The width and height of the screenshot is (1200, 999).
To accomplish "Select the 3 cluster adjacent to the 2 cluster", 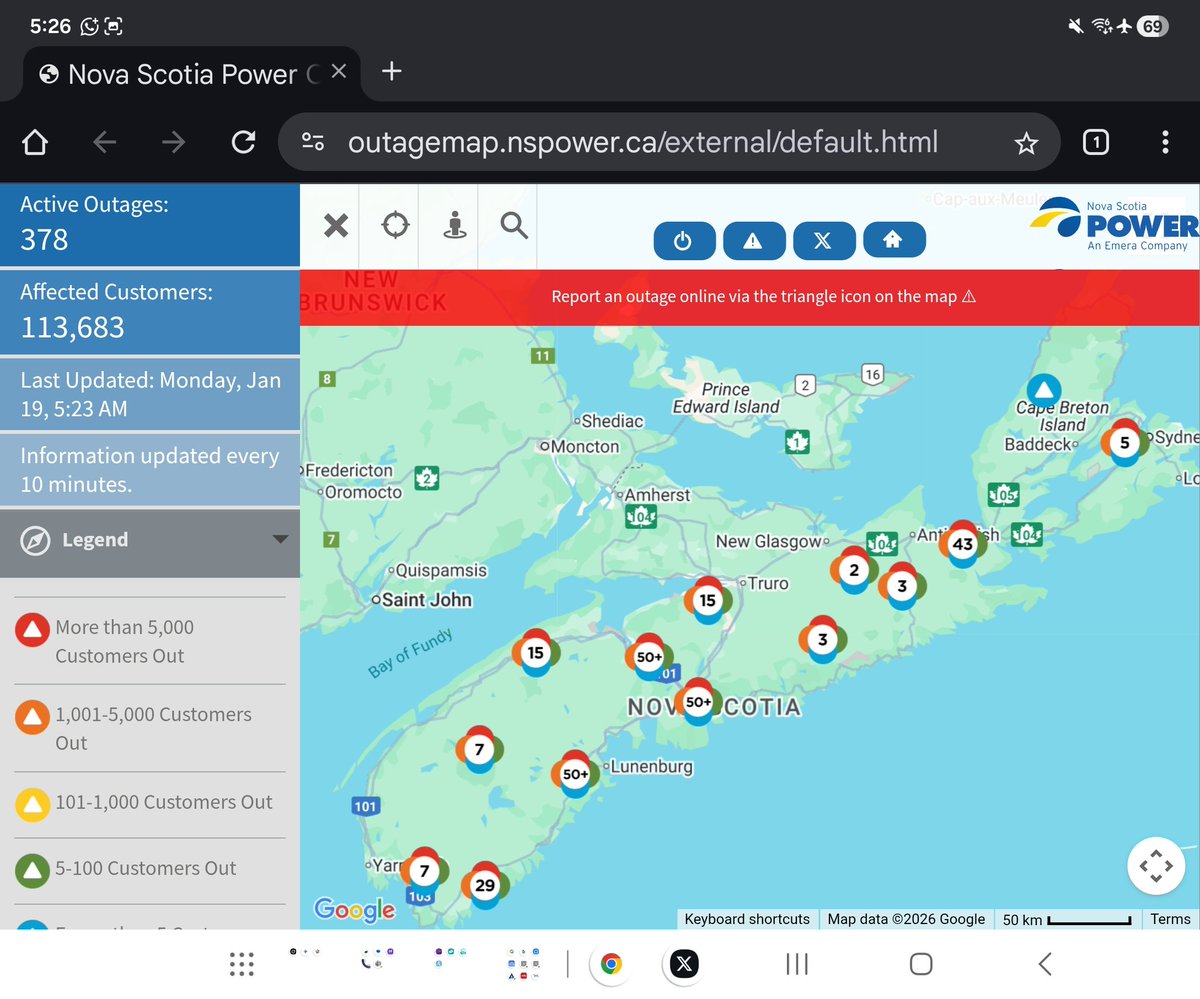I will coord(902,586).
